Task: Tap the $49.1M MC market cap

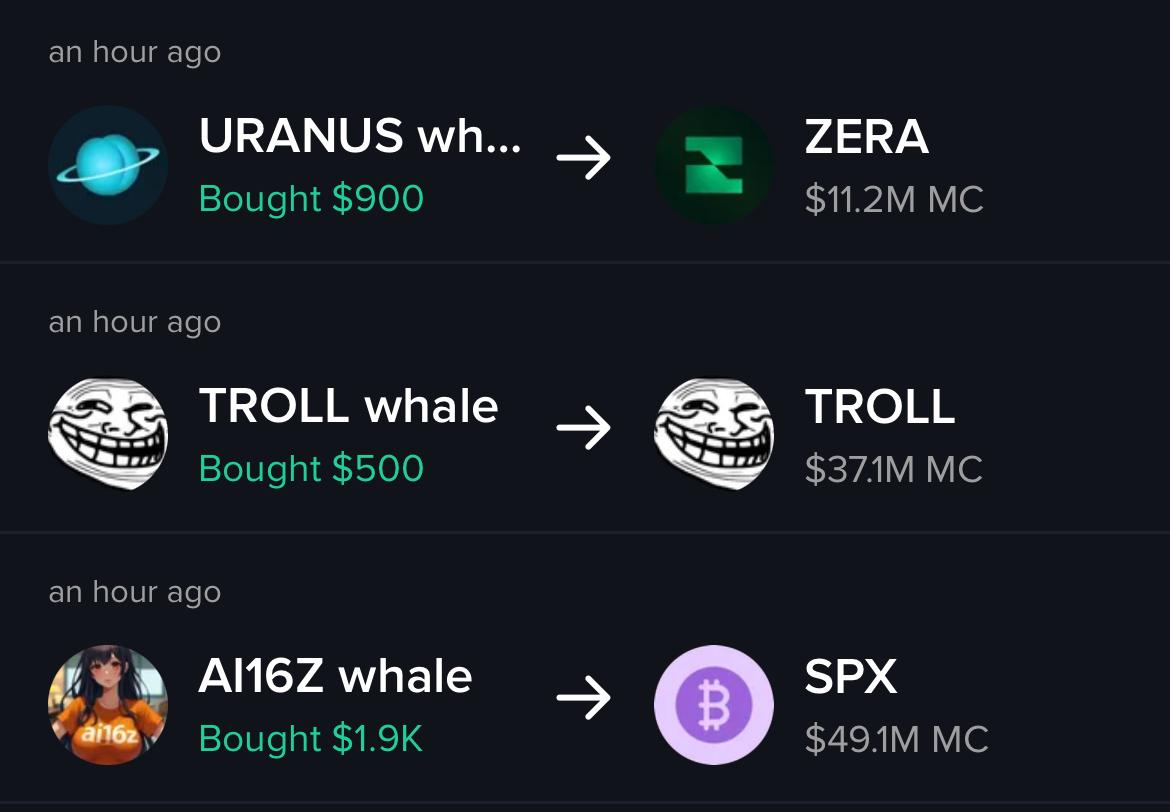Action: 896,740
